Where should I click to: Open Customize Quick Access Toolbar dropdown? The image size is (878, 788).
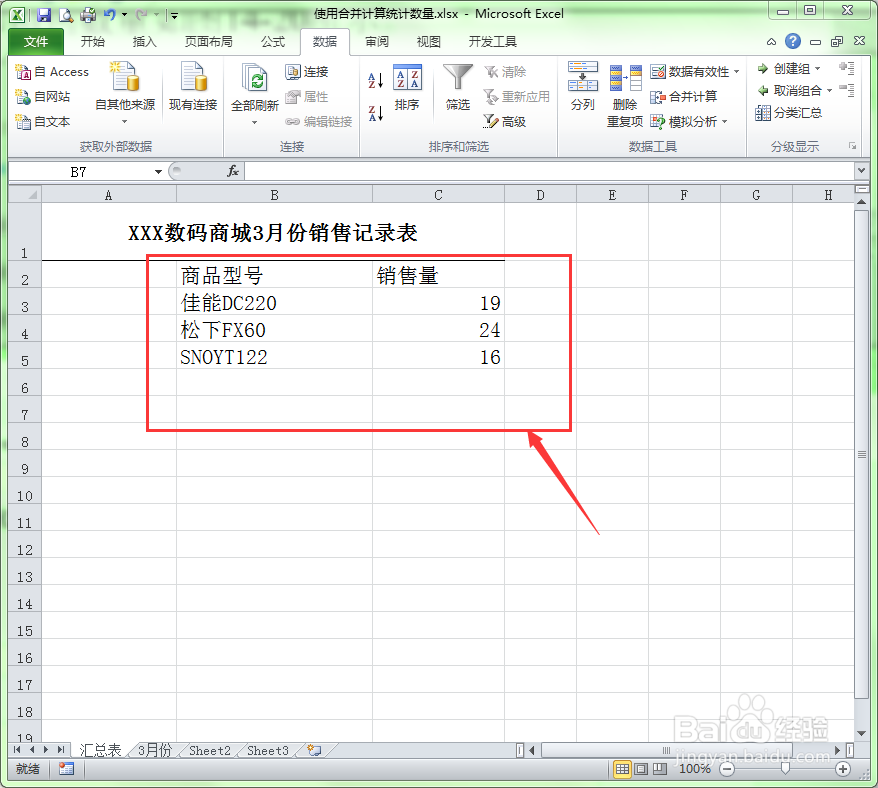(x=175, y=16)
